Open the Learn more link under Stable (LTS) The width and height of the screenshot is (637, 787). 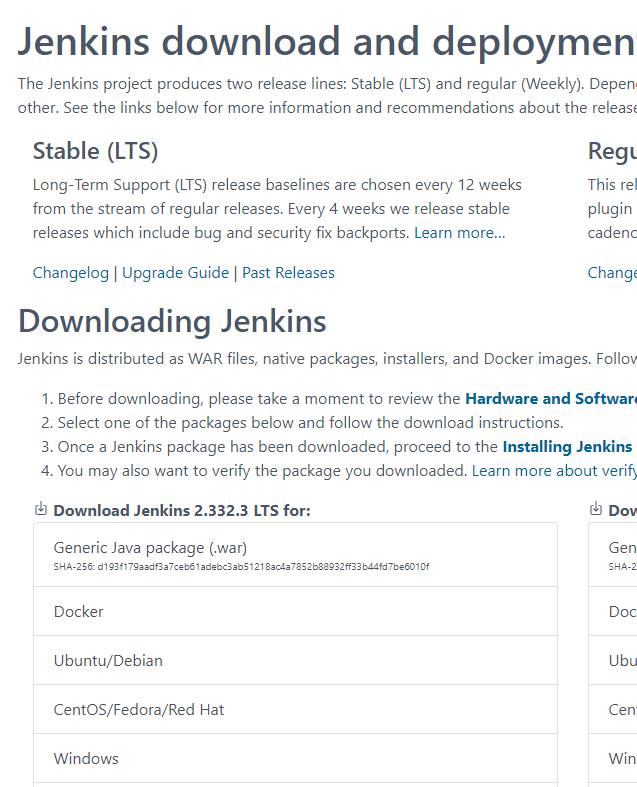click(x=460, y=233)
